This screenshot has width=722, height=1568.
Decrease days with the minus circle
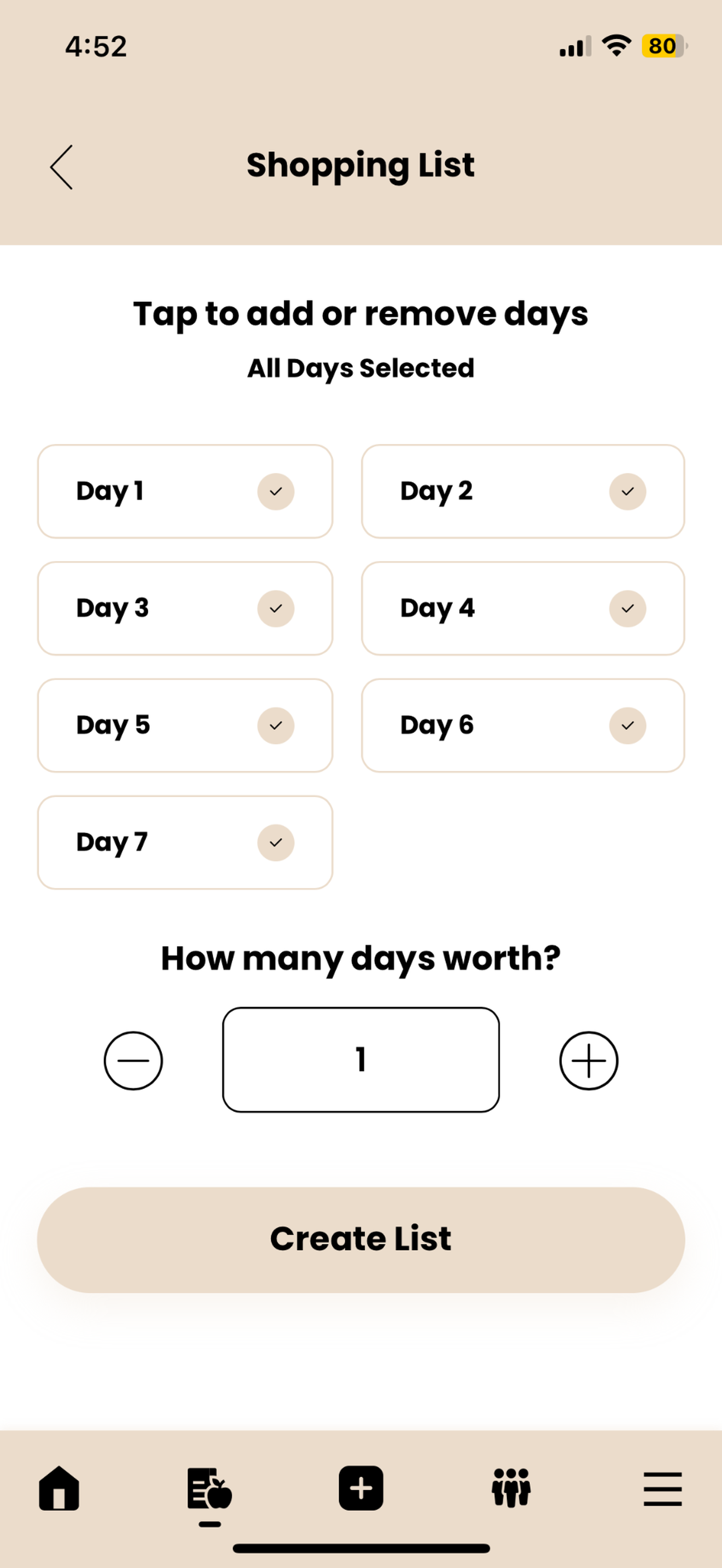tap(133, 1061)
